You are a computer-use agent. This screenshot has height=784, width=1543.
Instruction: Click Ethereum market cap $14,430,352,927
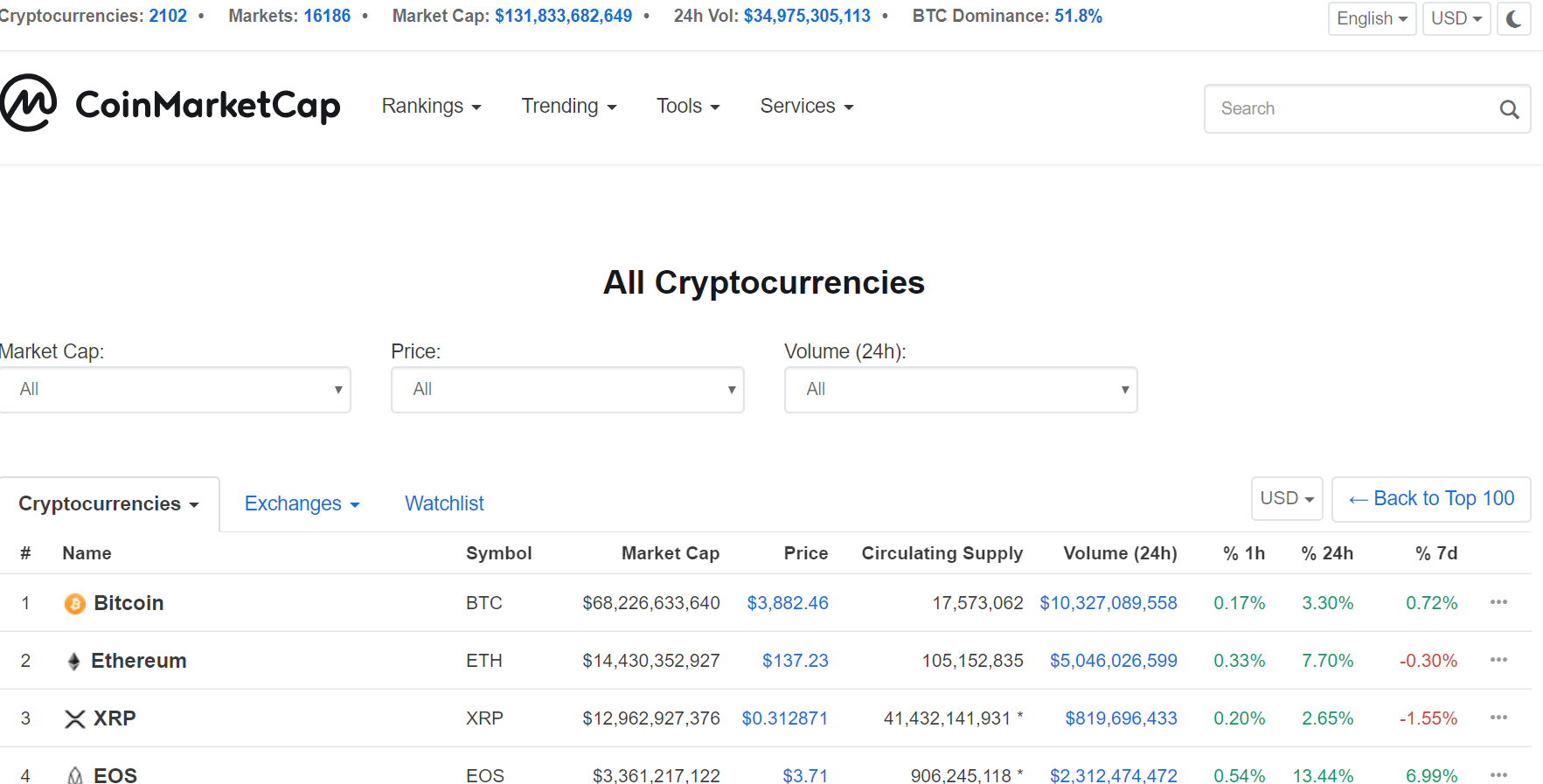(651, 661)
